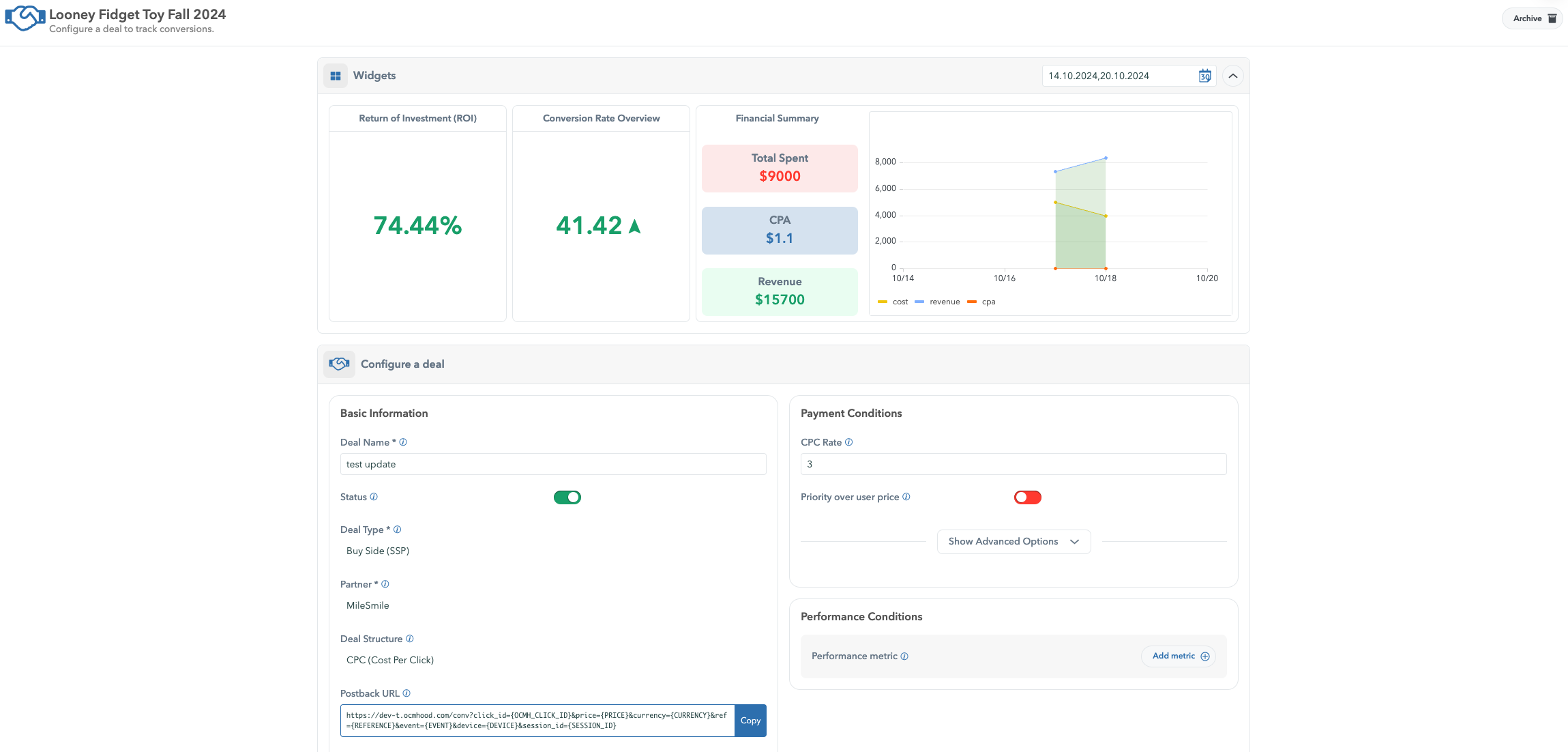
Task: Click the Total Spent $9000 card
Action: (780, 169)
